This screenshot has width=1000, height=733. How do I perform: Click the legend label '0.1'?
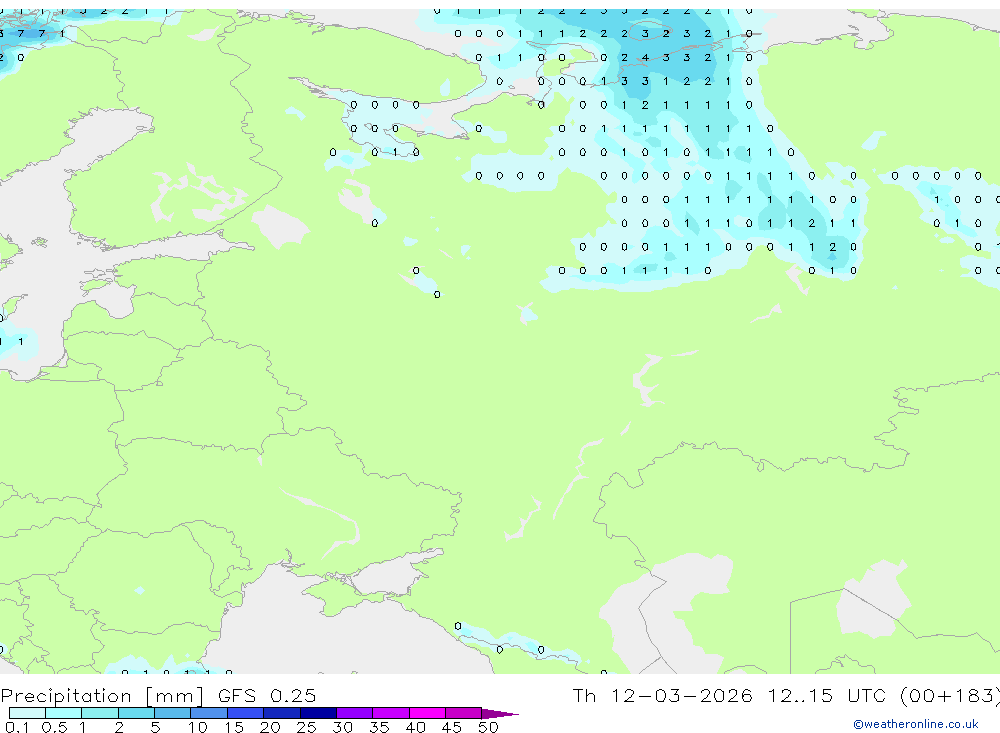[x=17, y=727]
